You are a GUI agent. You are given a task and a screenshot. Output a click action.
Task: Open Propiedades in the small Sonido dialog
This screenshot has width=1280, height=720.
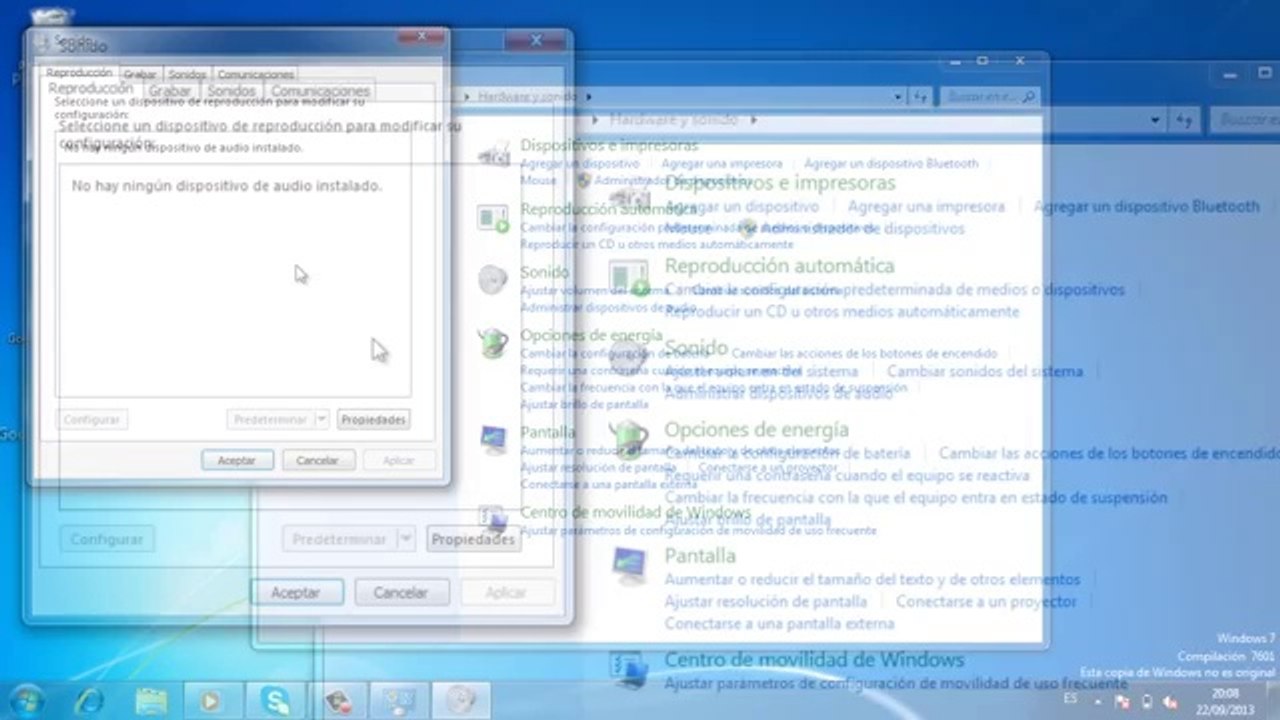click(373, 419)
